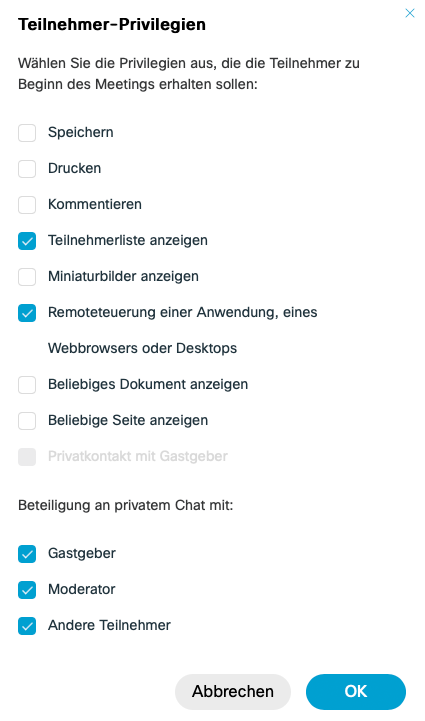Click the greyed Privatkontakt mit Gastgeber checkbox
This screenshot has width=425, height=721.
coord(27,457)
